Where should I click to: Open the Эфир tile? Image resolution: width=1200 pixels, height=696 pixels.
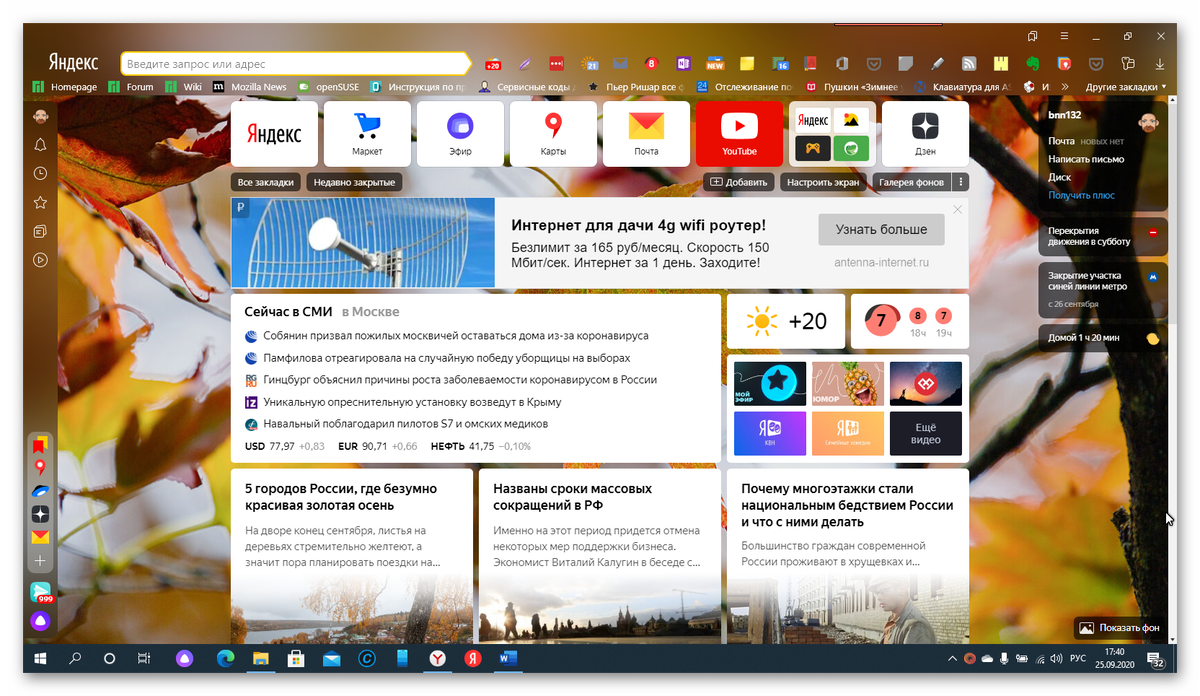pos(460,133)
